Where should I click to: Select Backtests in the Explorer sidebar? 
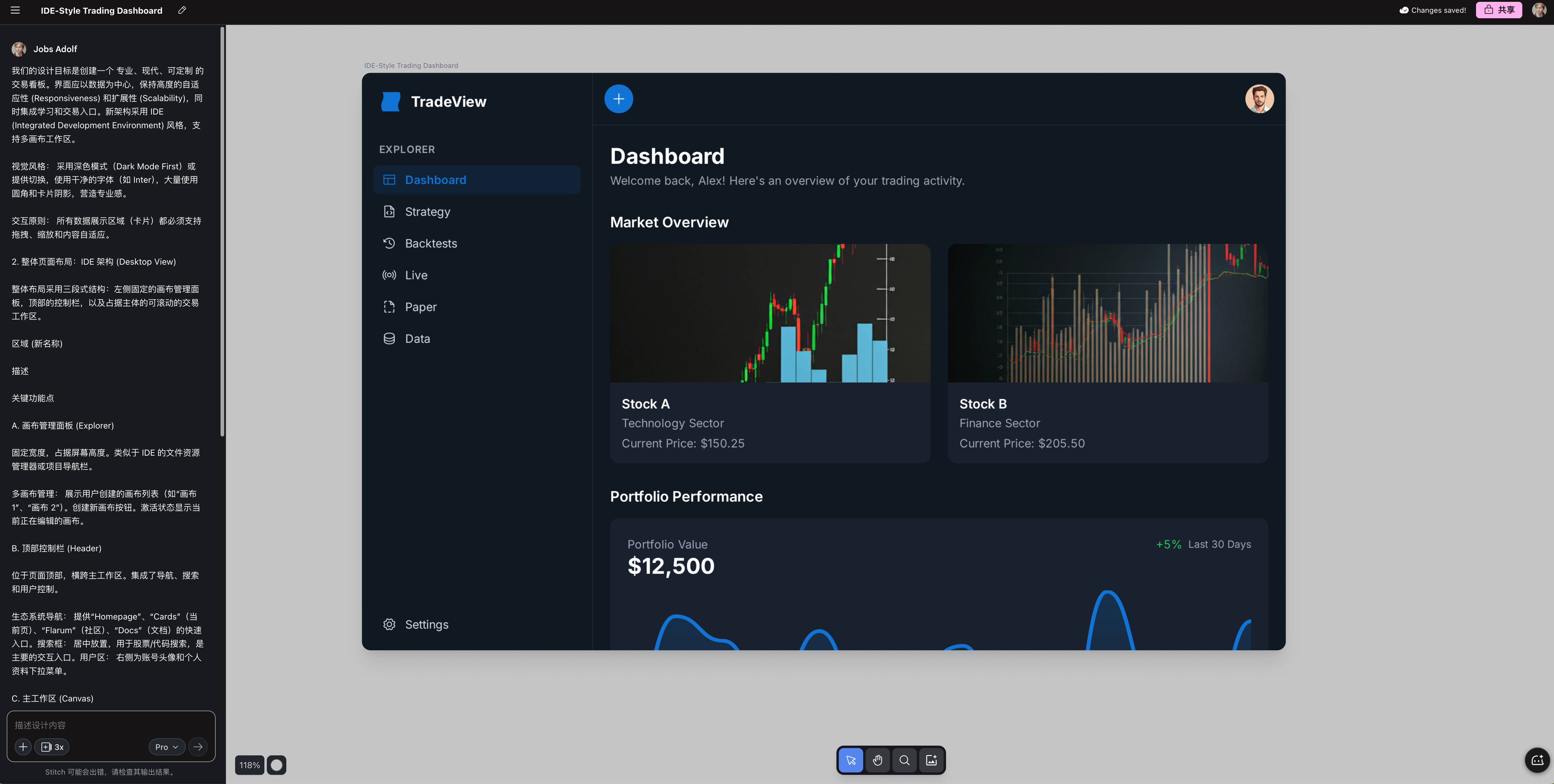431,244
